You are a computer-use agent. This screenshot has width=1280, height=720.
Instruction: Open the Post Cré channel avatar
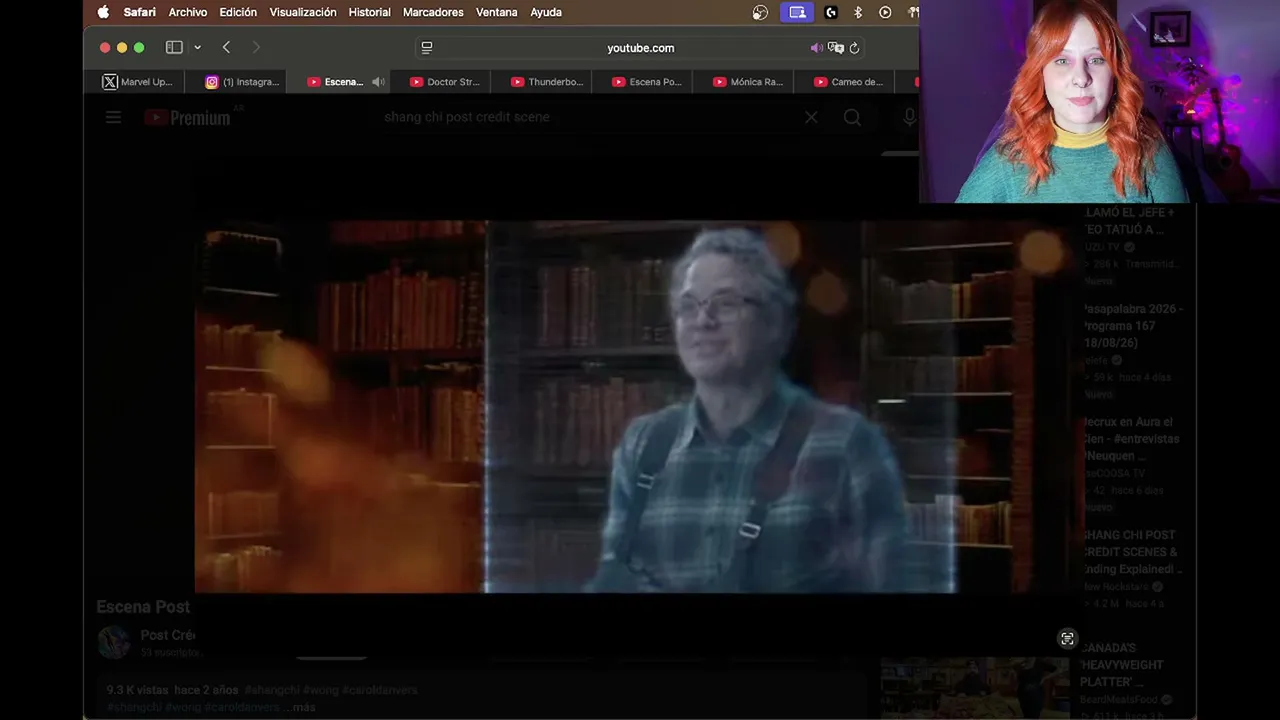point(113,642)
